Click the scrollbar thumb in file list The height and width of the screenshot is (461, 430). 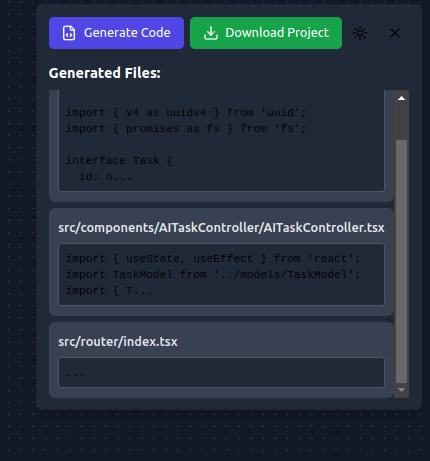pos(401,262)
